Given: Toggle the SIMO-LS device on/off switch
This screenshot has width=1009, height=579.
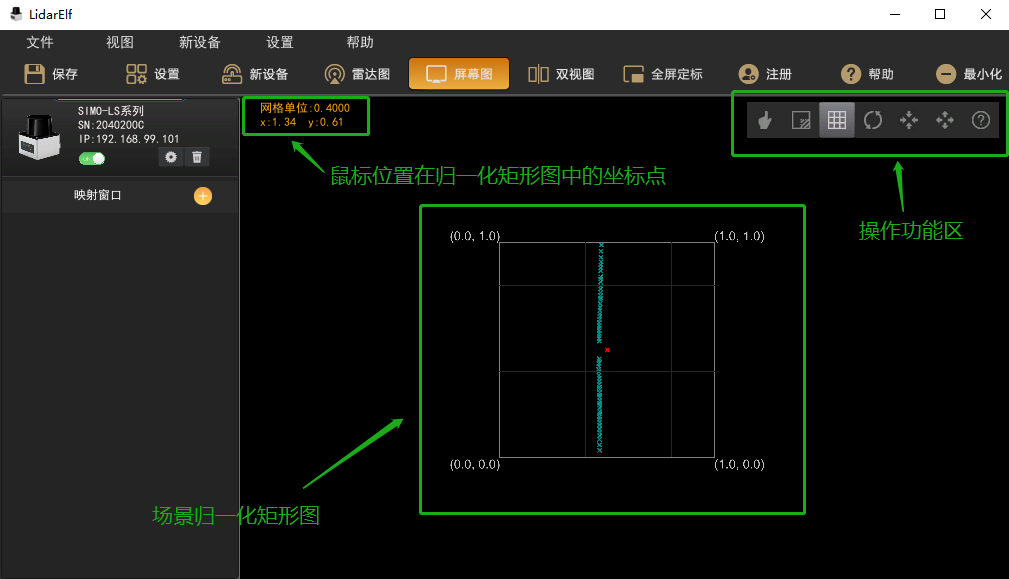Looking at the screenshot, I should (x=92, y=158).
